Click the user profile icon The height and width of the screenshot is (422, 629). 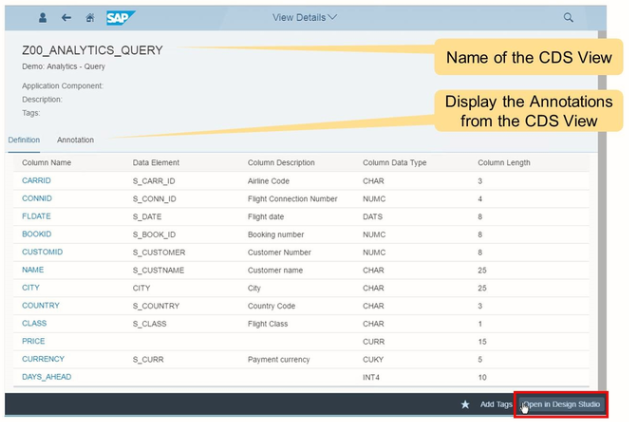(43, 18)
